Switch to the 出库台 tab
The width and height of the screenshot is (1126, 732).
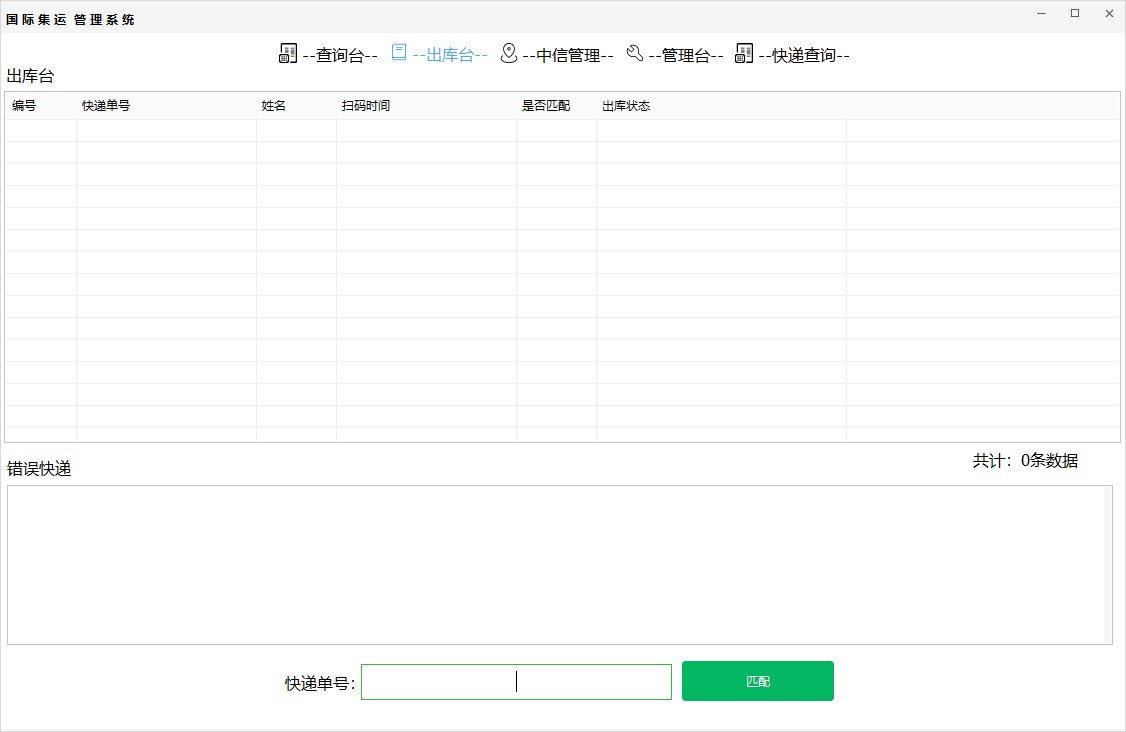click(x=450, y=55)
